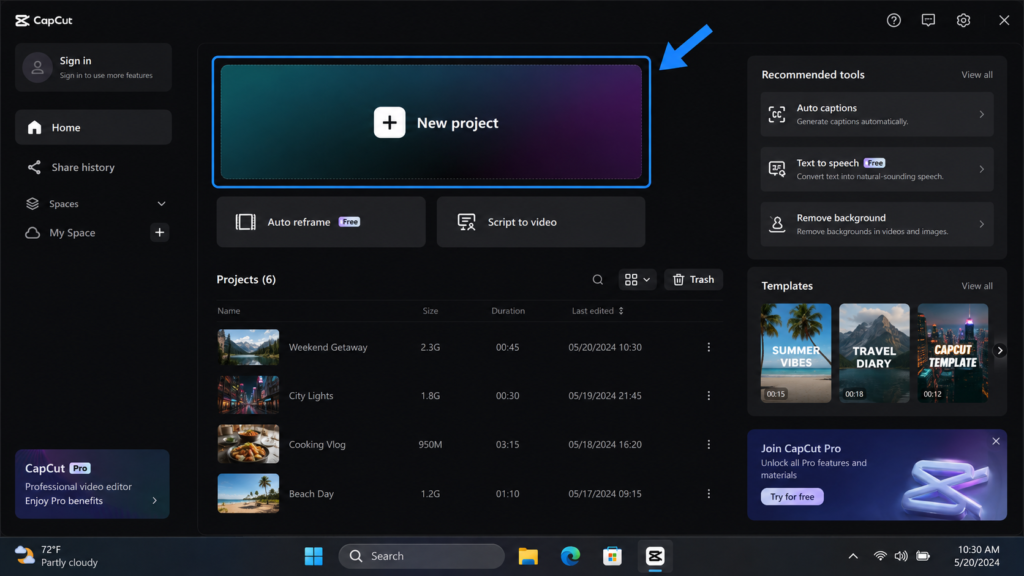Click the CapCut logo in the title bar
The height and width of the screenshot is (576, 1024).
click(44, 20)
